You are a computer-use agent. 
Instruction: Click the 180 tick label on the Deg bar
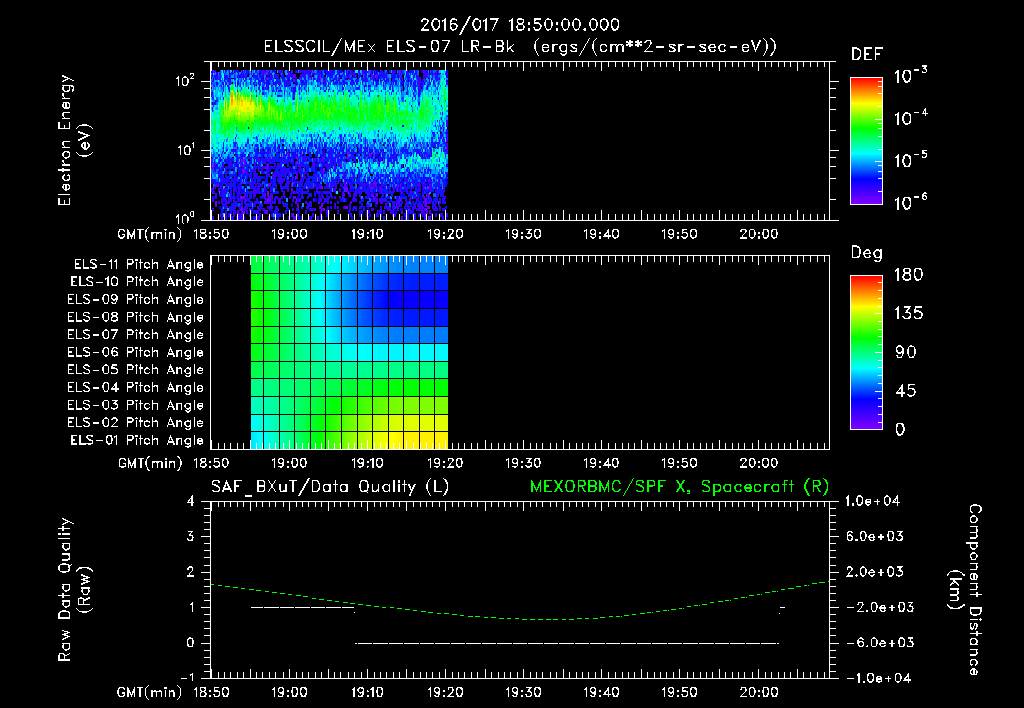coord(908,275)
